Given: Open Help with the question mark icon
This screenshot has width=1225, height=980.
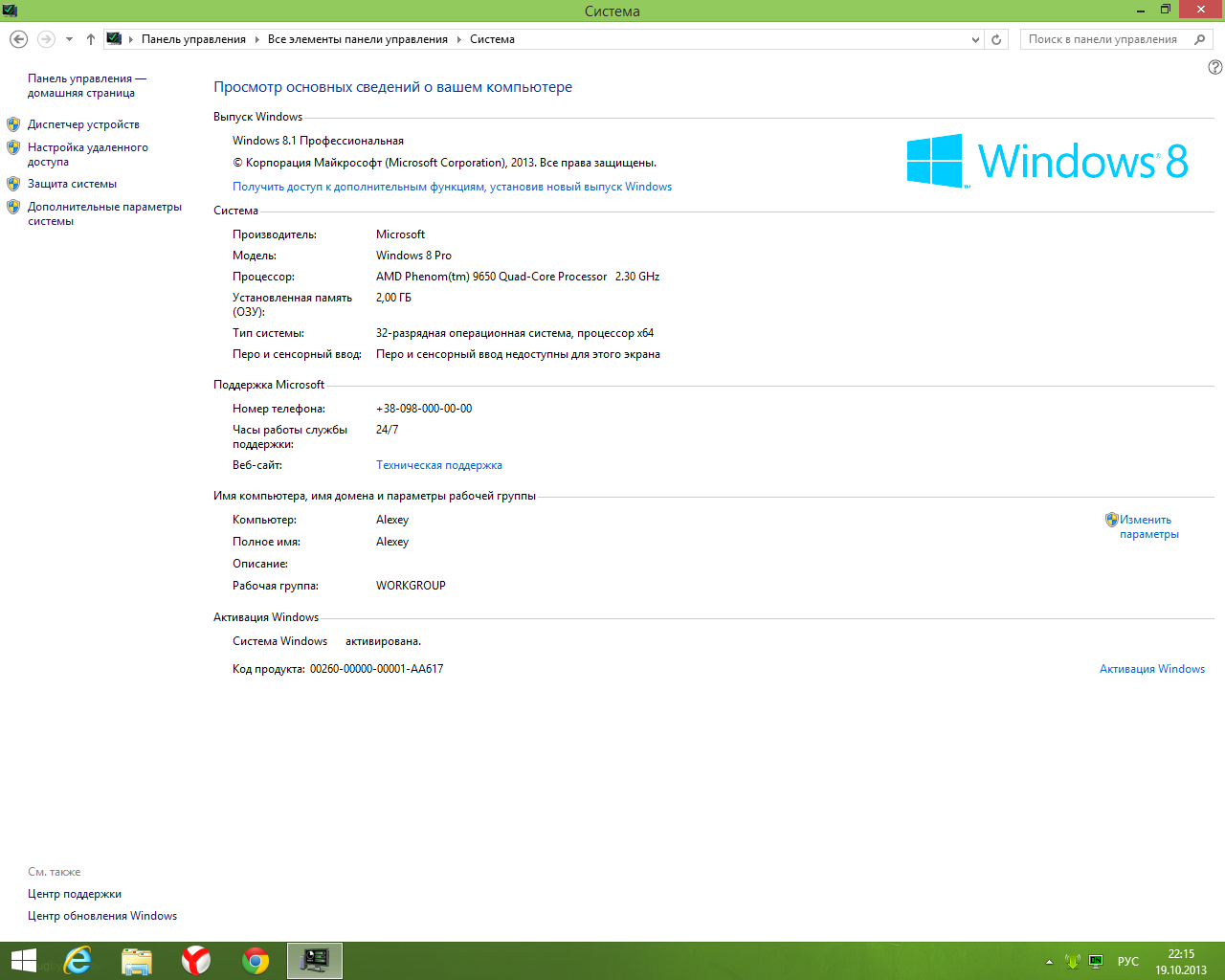Looking at the screenshot, I should point(1215,67).
